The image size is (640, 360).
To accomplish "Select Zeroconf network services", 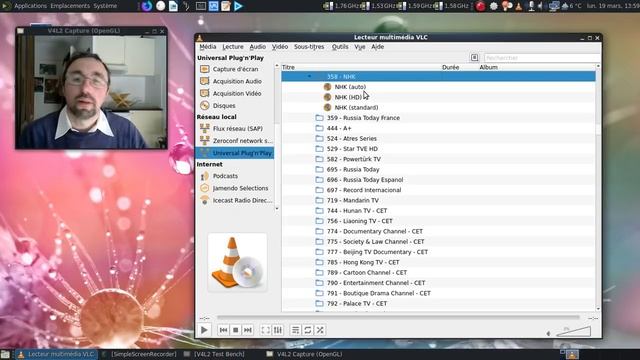I will (235, 141).
